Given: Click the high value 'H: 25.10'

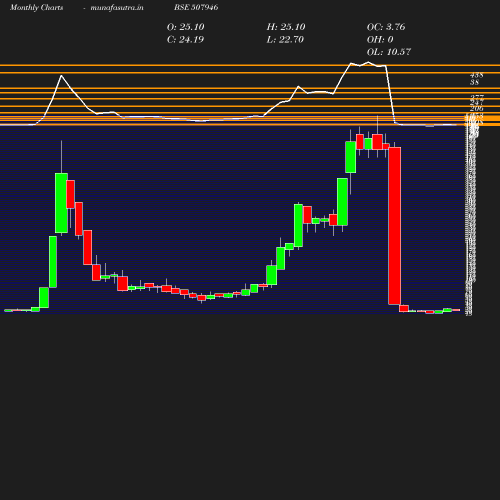Looking at the screenshot, I should coord(286,27).
